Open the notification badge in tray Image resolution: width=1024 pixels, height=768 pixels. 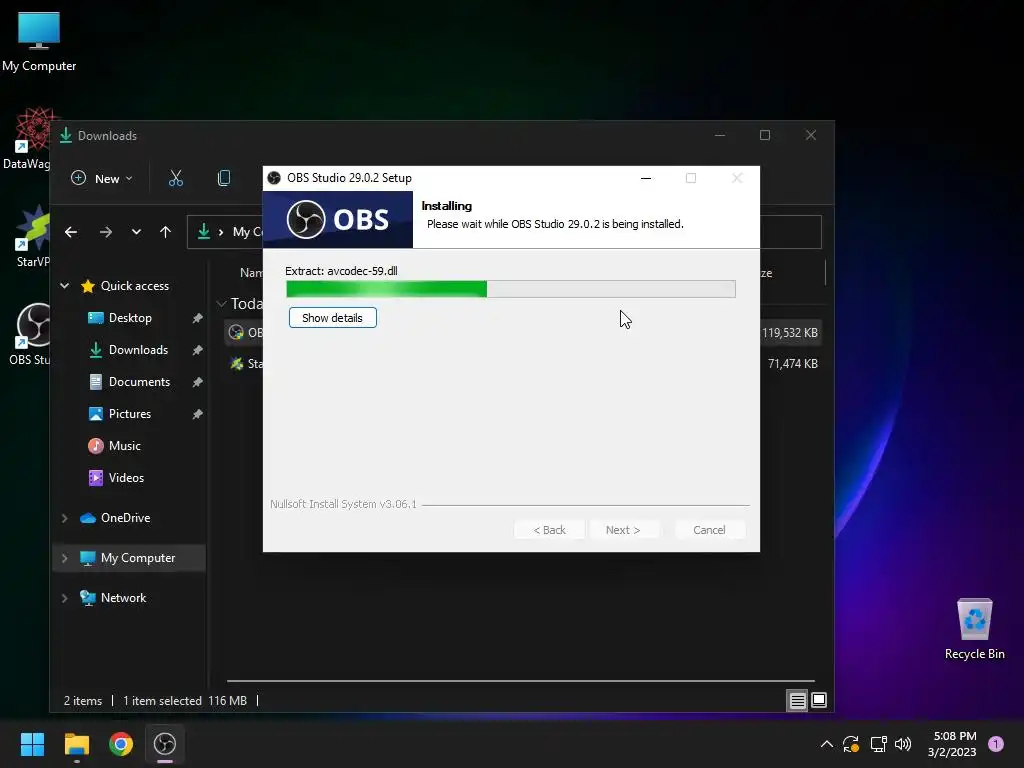tap(996, 744)
